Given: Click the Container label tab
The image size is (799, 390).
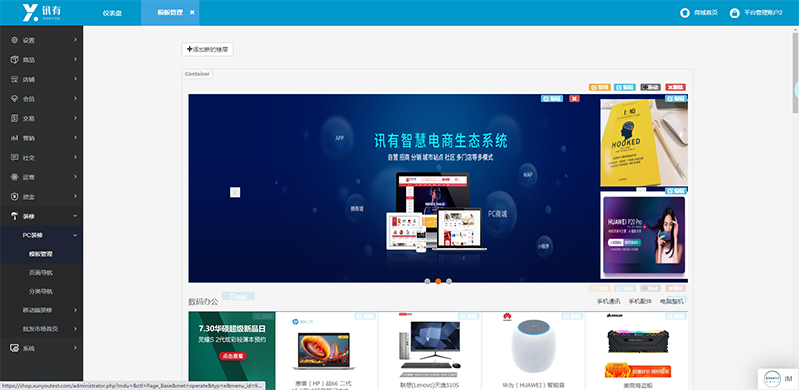Looking at the screenshot, I should (x=197, y=74).
